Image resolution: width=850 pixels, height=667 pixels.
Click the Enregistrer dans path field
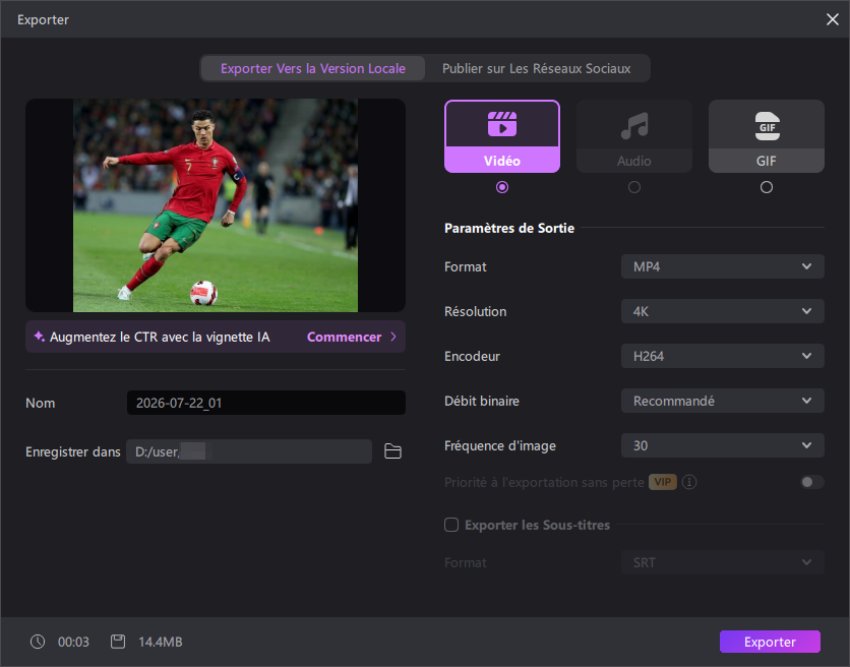[x=249, y=451]
